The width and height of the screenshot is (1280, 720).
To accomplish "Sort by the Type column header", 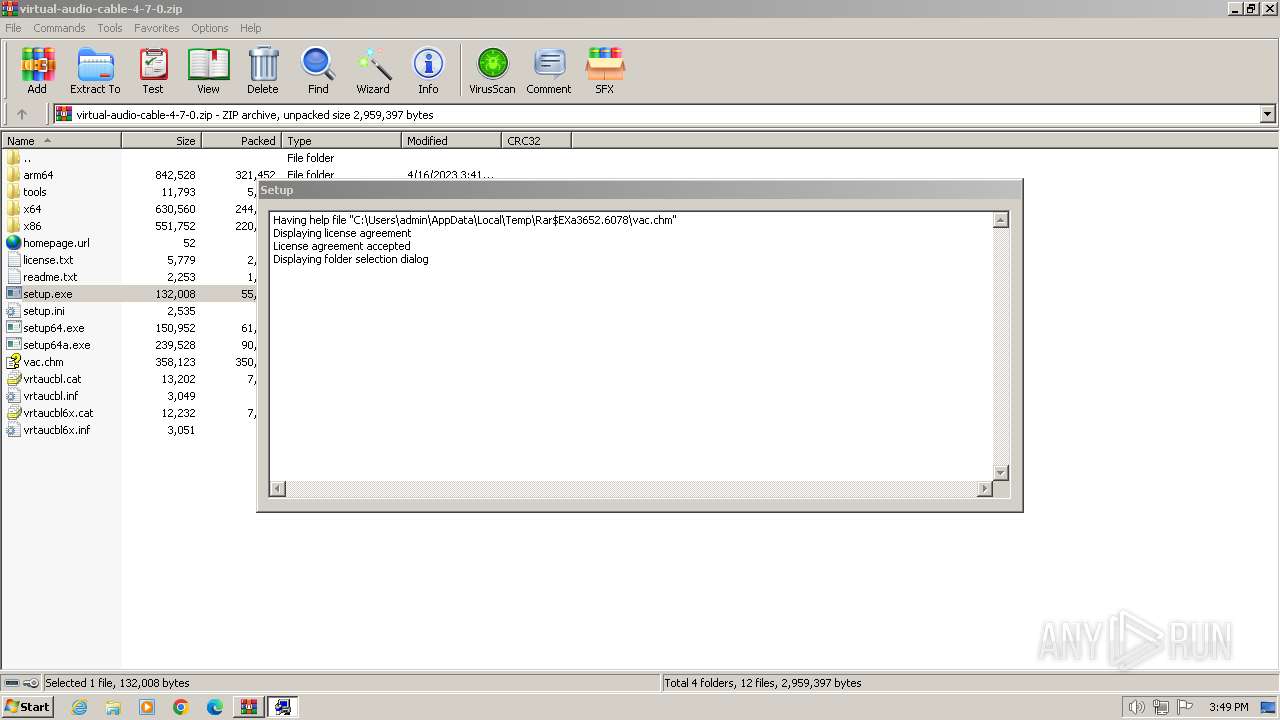I will [342, 141].
